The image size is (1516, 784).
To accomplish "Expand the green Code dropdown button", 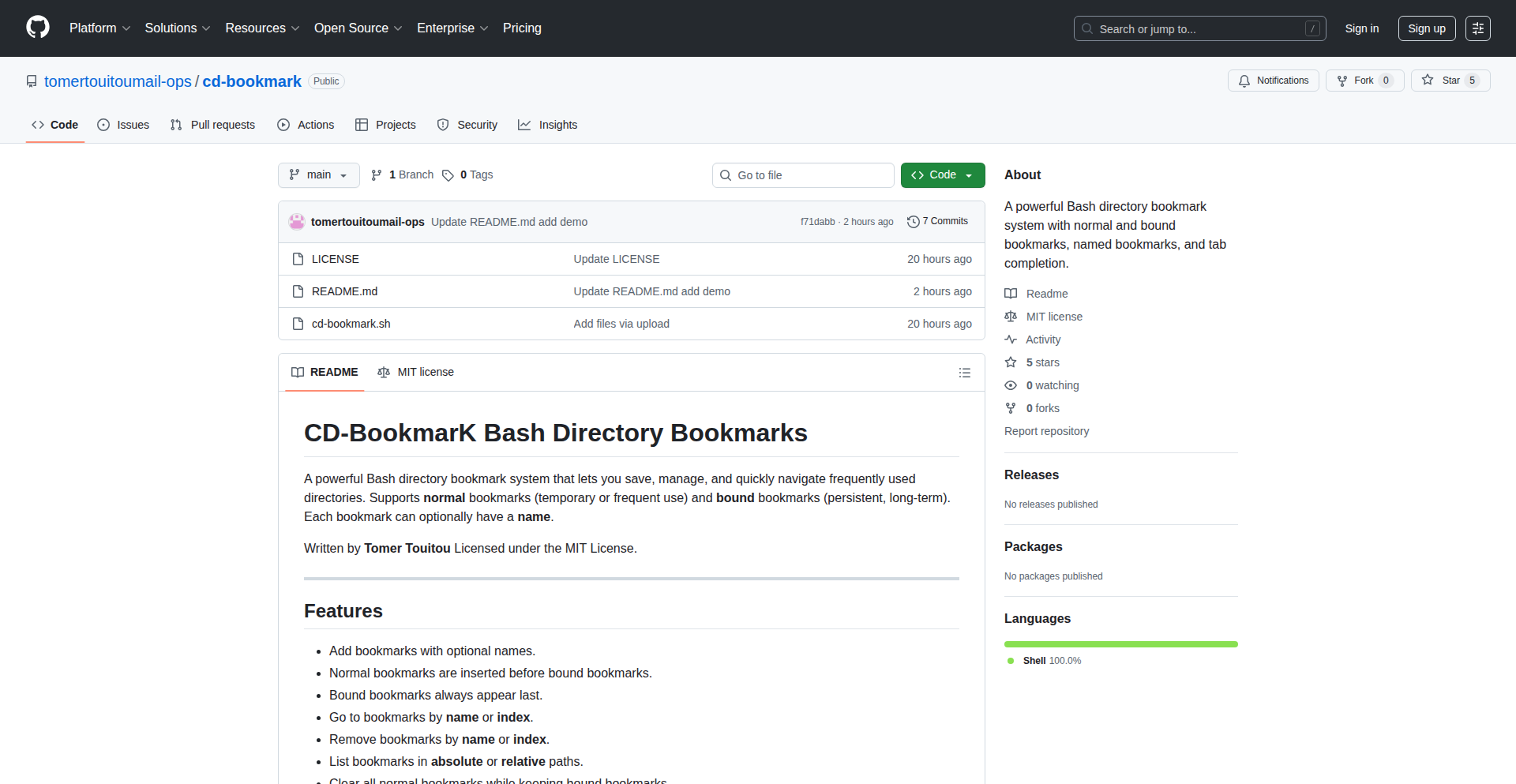I will click(942, 175).
